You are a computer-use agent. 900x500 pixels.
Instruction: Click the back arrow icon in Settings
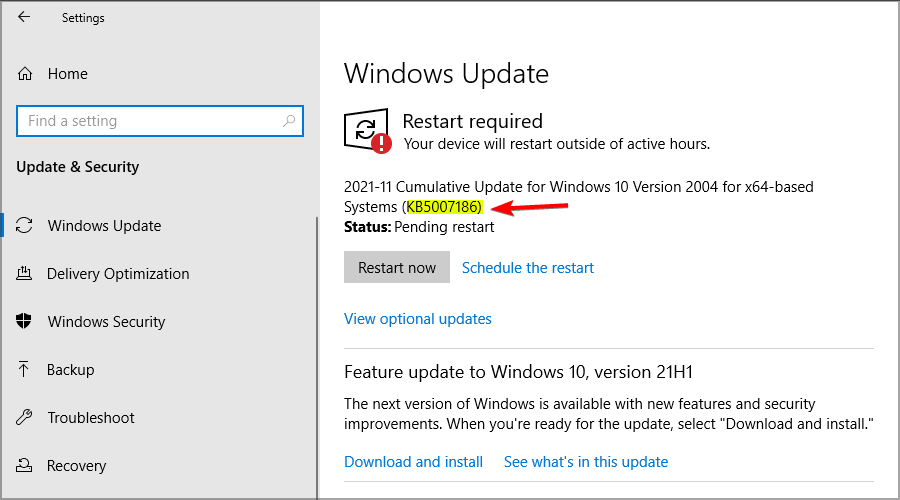[24, 17]
